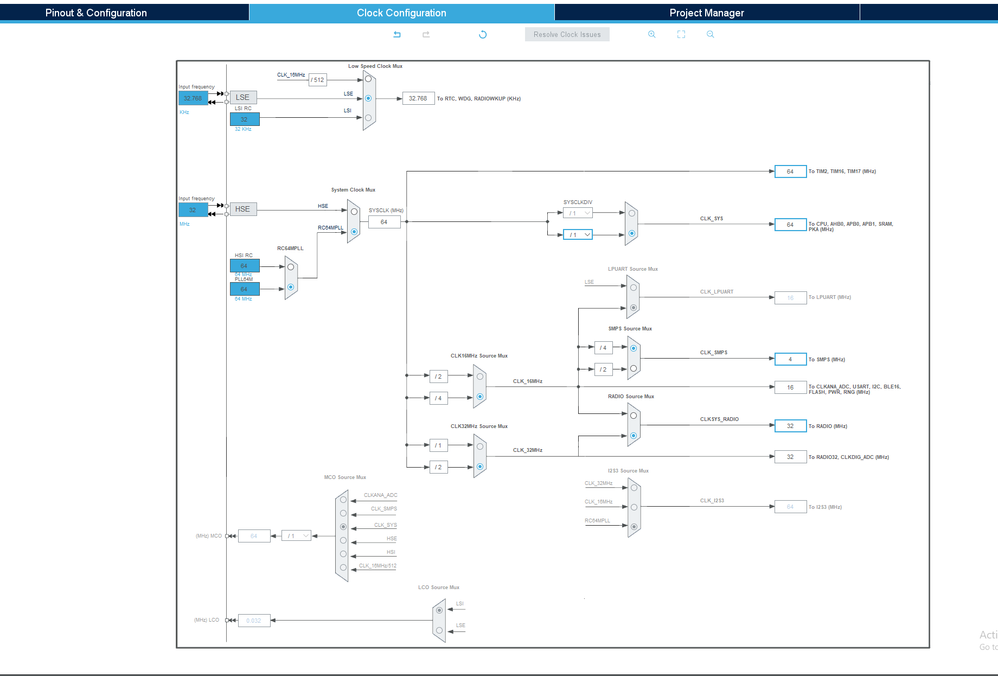Click the HSI RC 64 value box

244,265
